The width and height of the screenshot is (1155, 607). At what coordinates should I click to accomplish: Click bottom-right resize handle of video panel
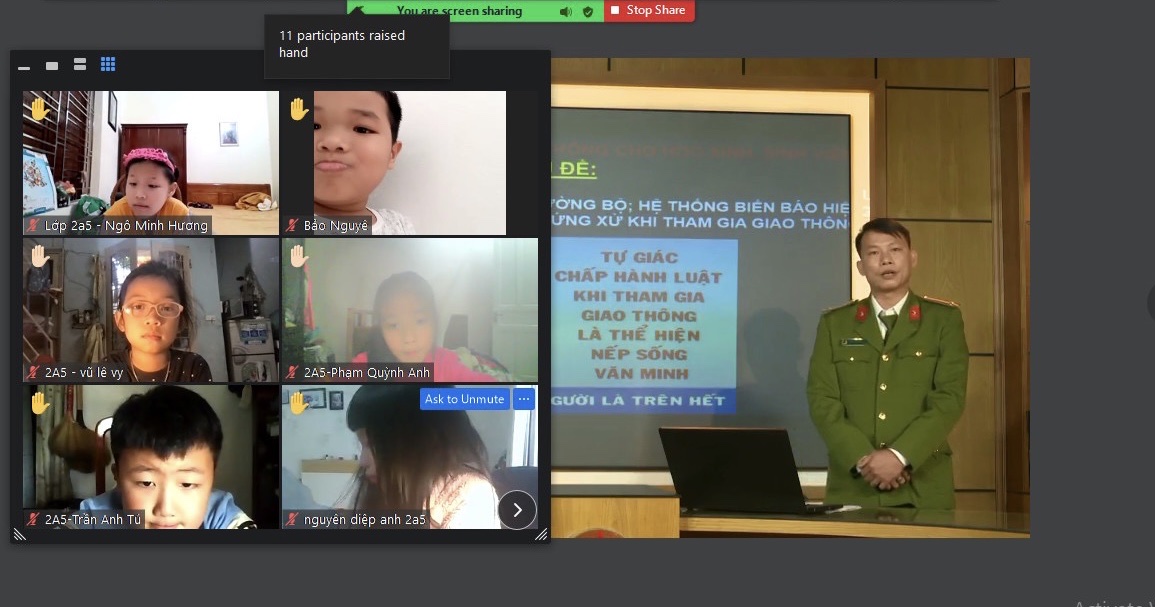pos(541,535)
